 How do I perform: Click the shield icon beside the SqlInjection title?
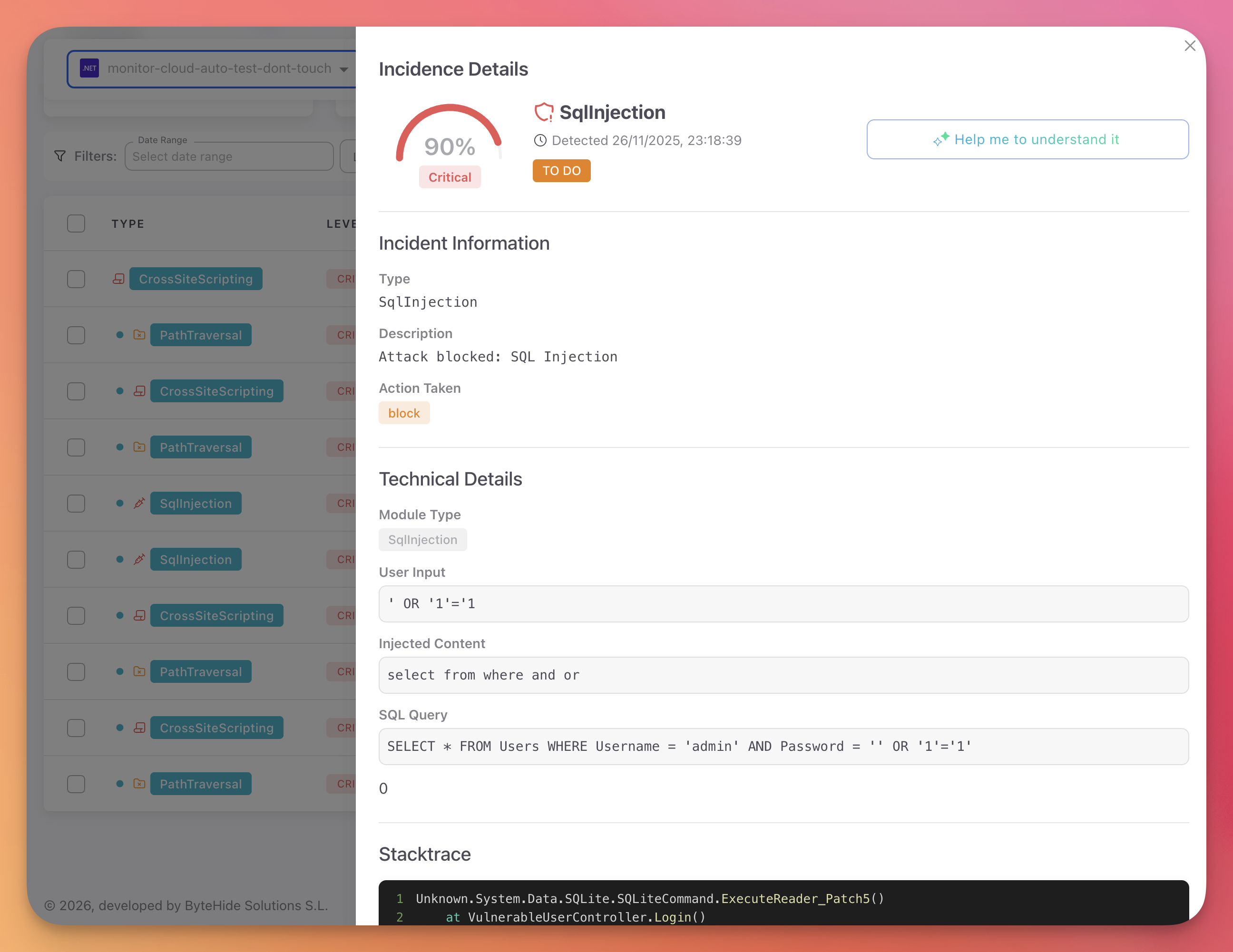pyautogui.click(x=544, y=112)
